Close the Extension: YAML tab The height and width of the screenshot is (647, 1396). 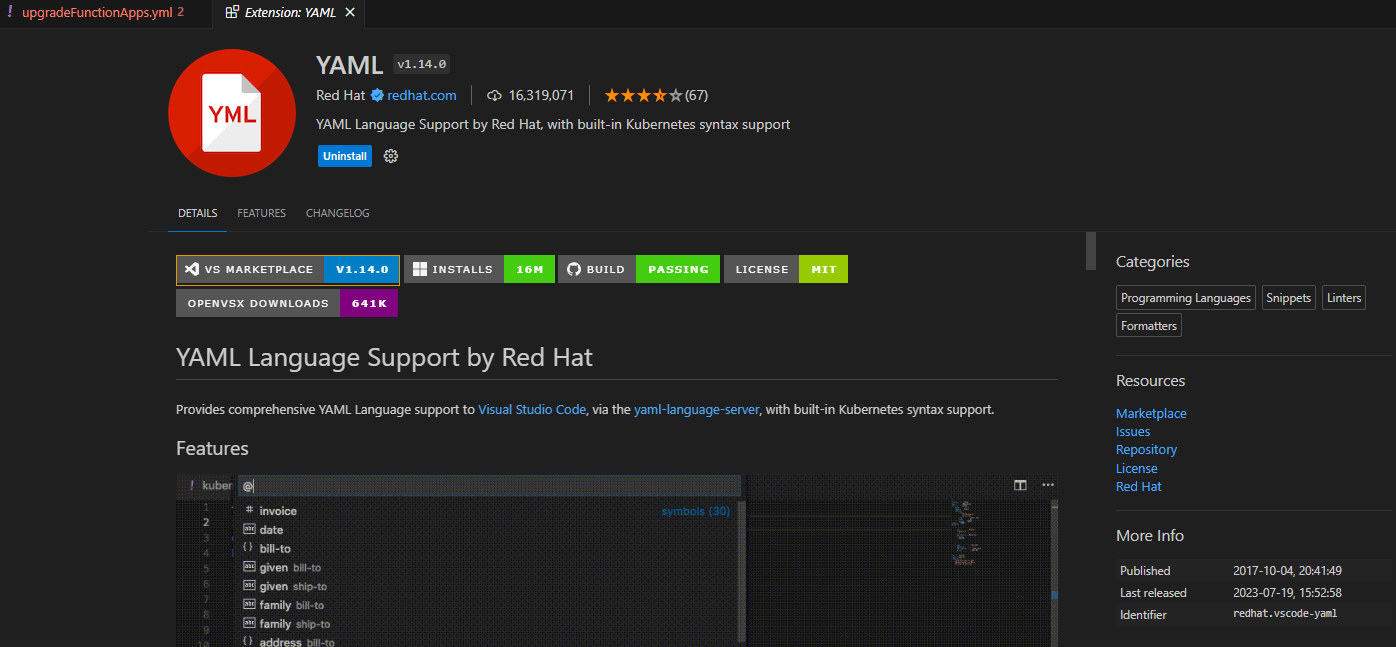(x=349, y=13)
